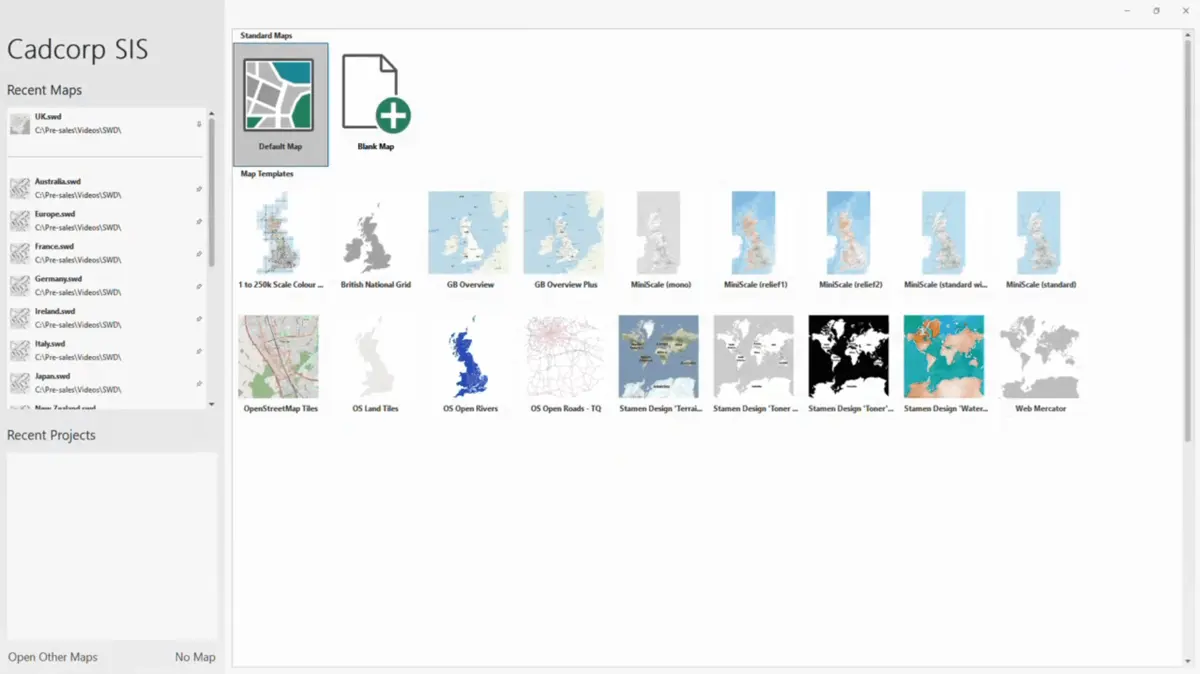The height and width of the screenshot is (674, 1200).
Task: Select the MiniScale (mono) template
Action: (661, 240)
